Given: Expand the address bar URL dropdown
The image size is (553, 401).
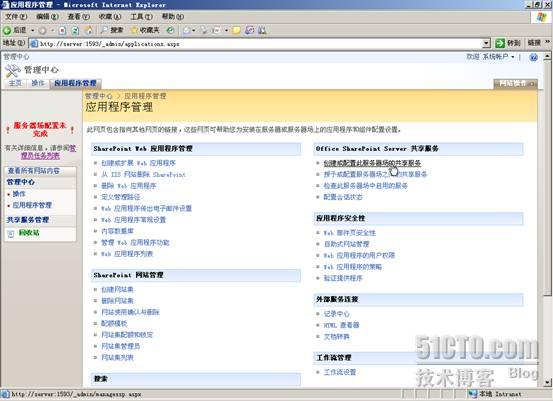Looking at the screenshot, I should coord(486,44).
